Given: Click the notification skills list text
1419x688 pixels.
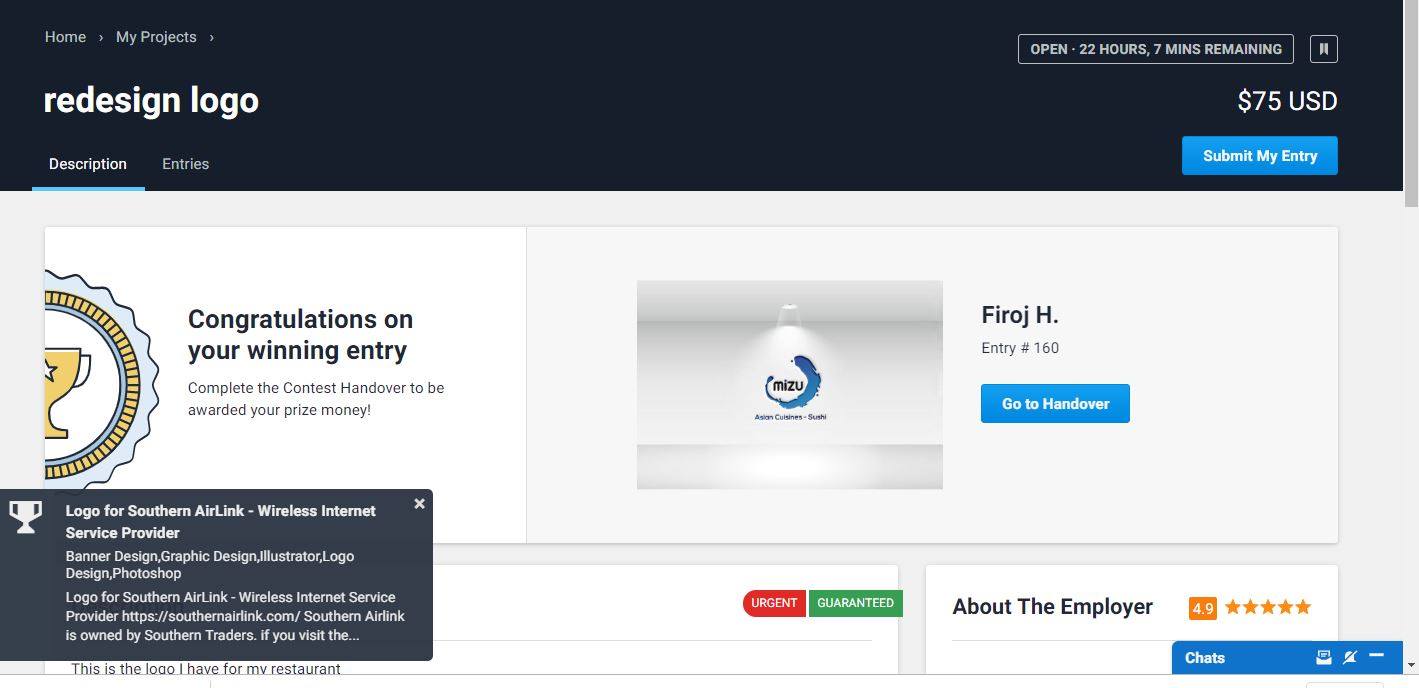Looking at the screenshot, I should [x=210, y=565].
